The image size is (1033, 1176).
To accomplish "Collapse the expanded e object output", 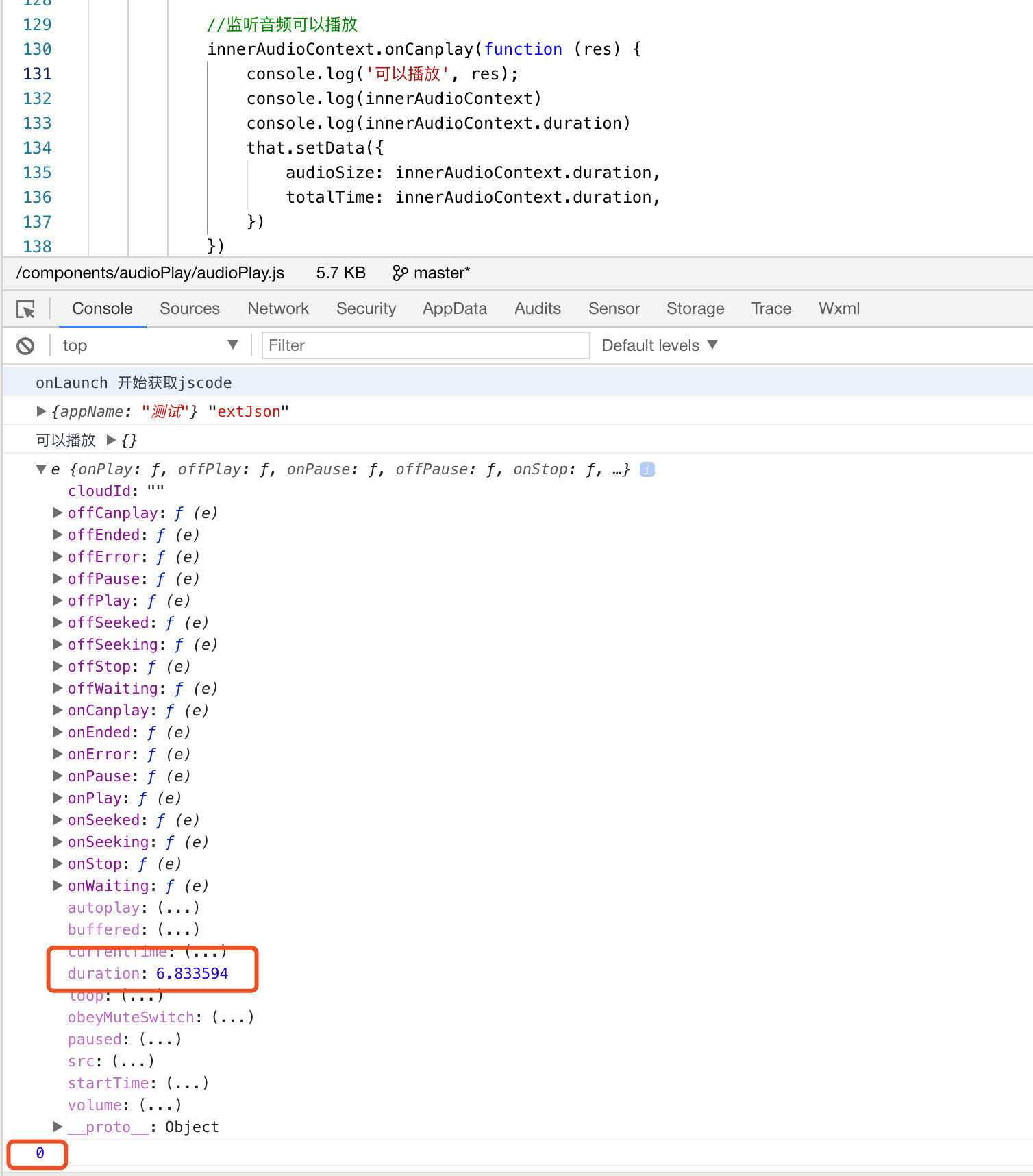I will [41, 469].
